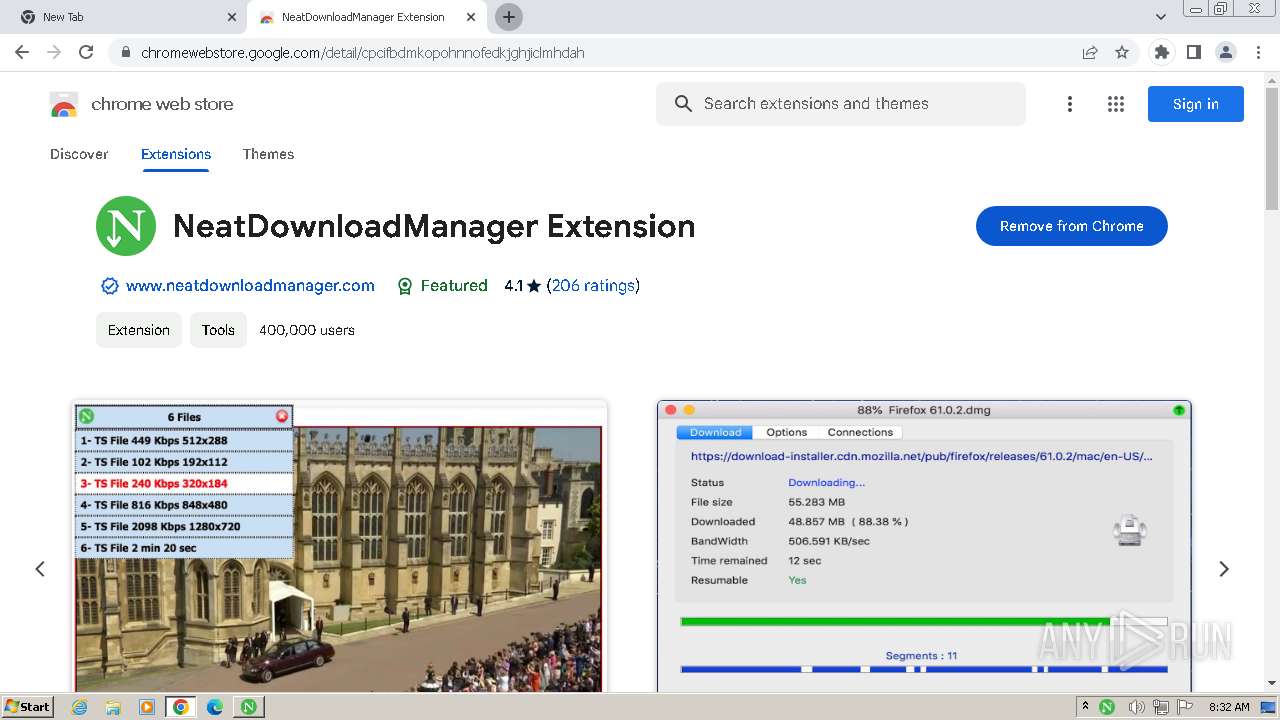Click NeatDownloadManager tray icon

(1107, 707)
